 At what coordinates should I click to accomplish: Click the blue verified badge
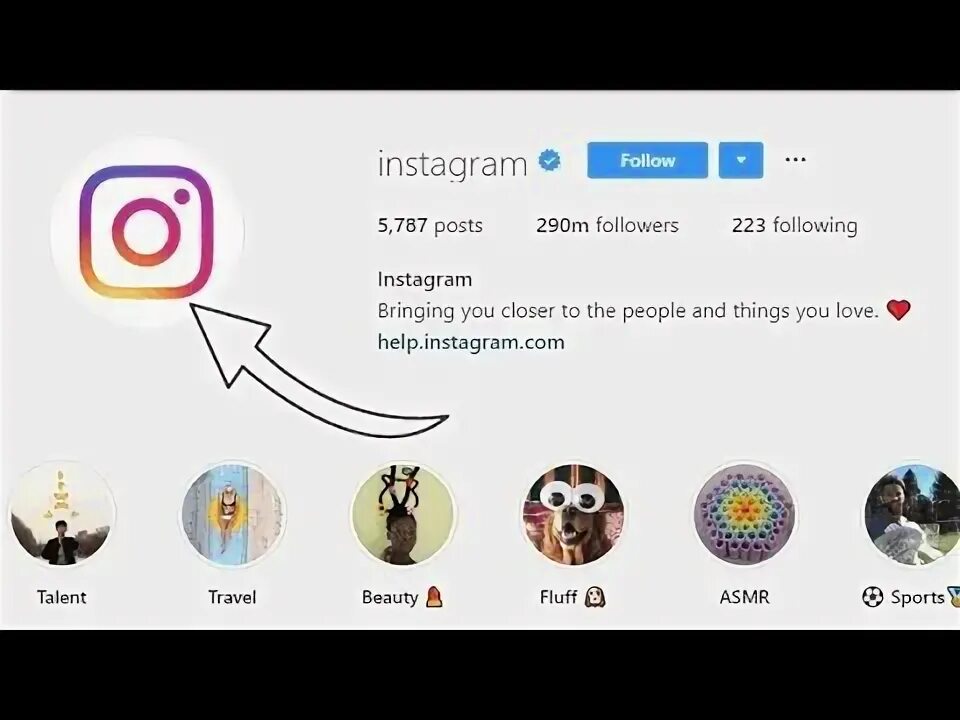549,160
